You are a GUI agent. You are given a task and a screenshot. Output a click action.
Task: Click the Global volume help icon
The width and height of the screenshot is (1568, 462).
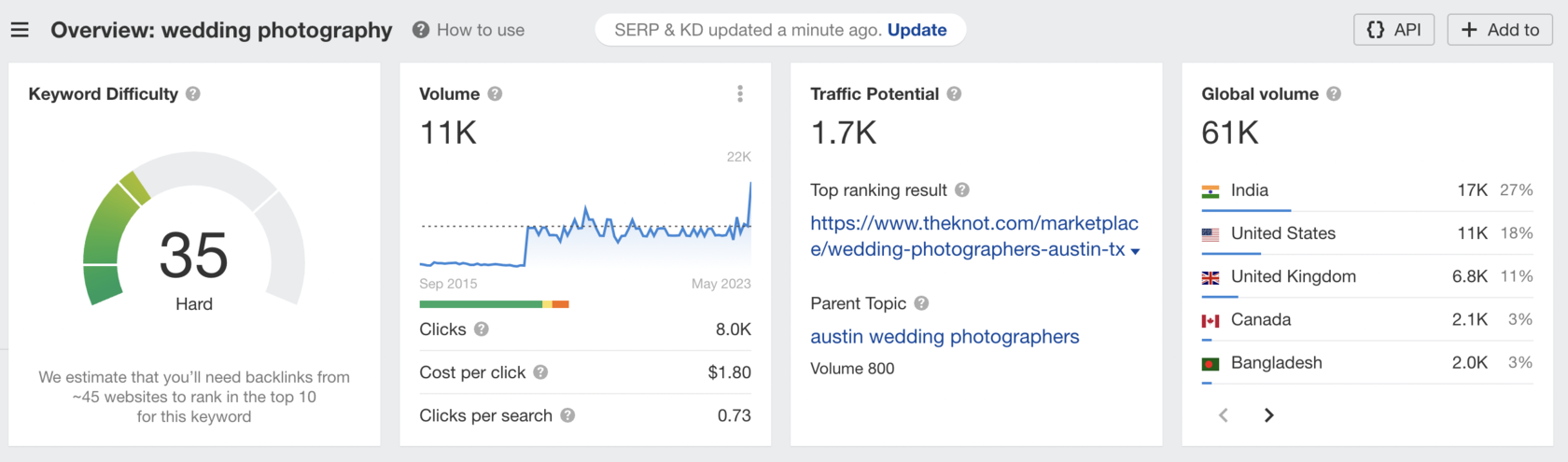click(1334, 93)
